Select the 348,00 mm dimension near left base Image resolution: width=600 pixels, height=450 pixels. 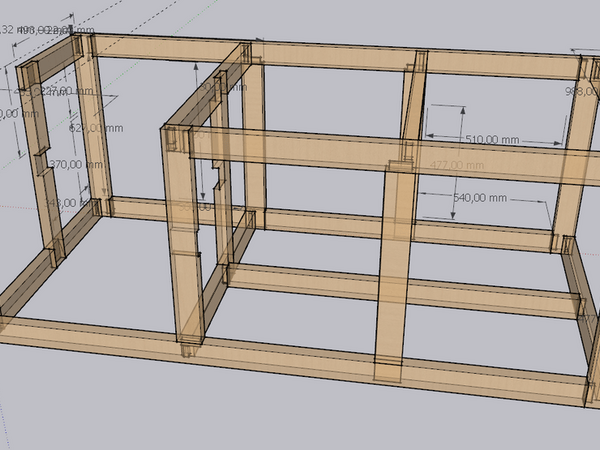[66, 202]
